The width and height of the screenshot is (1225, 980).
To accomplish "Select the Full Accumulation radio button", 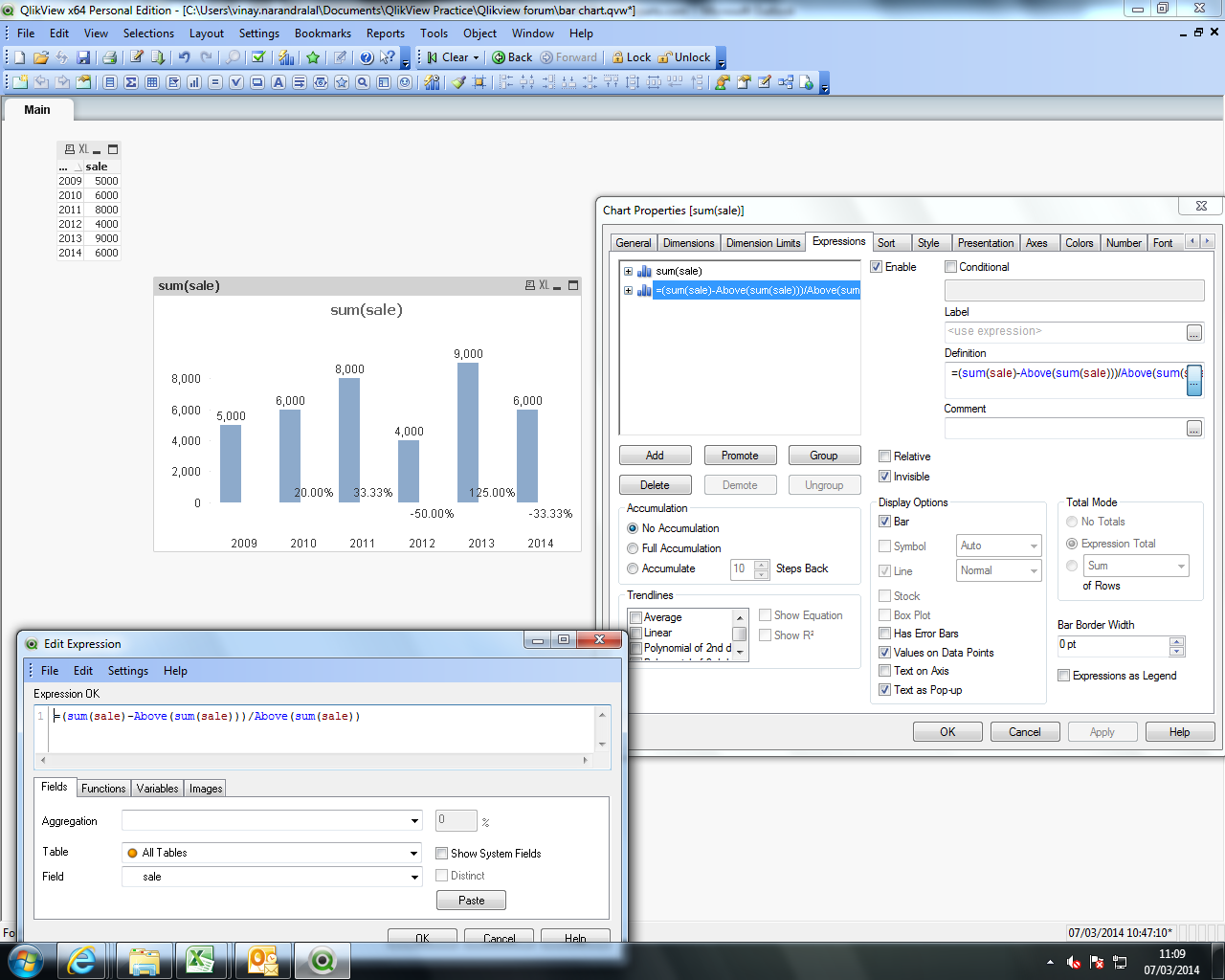I will click(633, 548).
